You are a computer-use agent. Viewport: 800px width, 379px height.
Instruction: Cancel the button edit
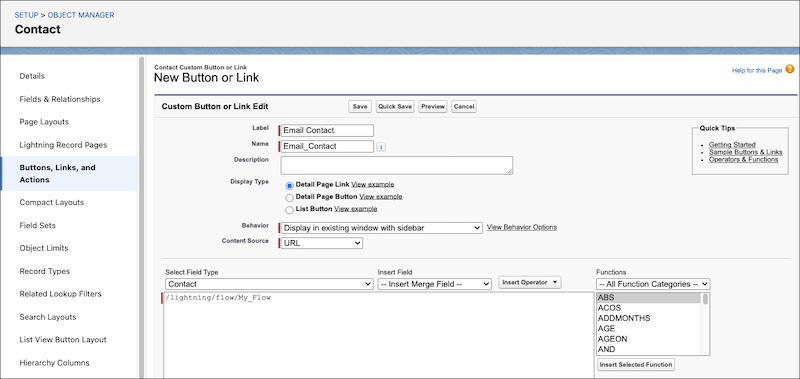coord(464,107)
